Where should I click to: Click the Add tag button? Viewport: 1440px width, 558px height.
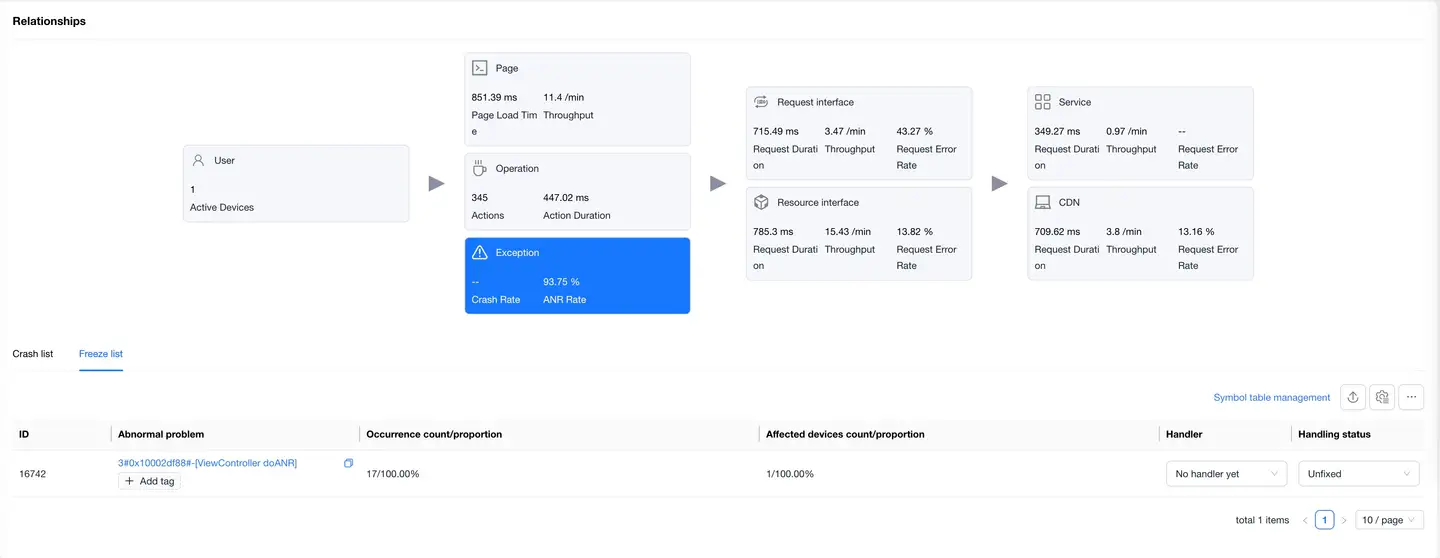click(x=149, y=481)
